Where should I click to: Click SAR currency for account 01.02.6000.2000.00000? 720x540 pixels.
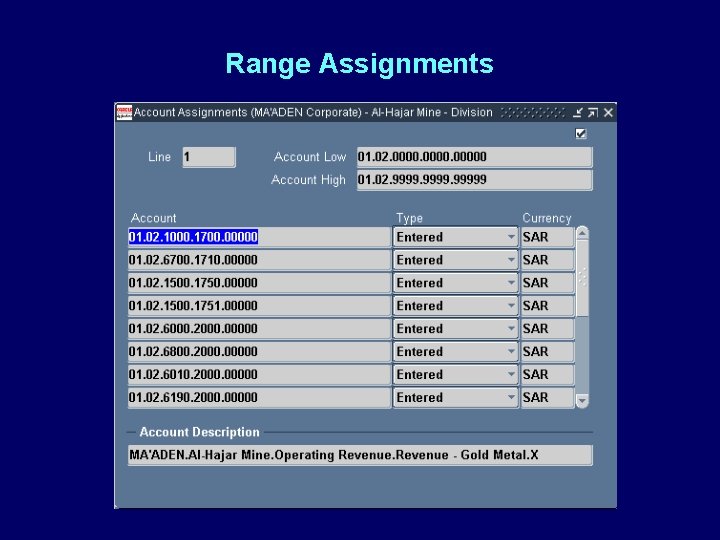click(547, 329)
